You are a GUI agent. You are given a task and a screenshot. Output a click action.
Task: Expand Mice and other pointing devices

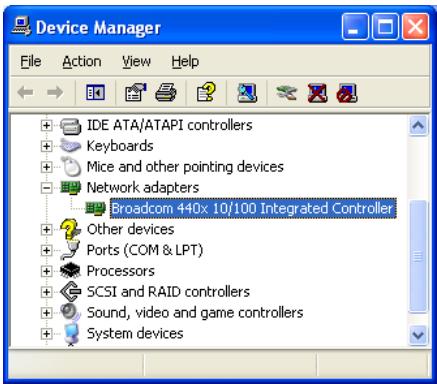(x=46, y=167)
